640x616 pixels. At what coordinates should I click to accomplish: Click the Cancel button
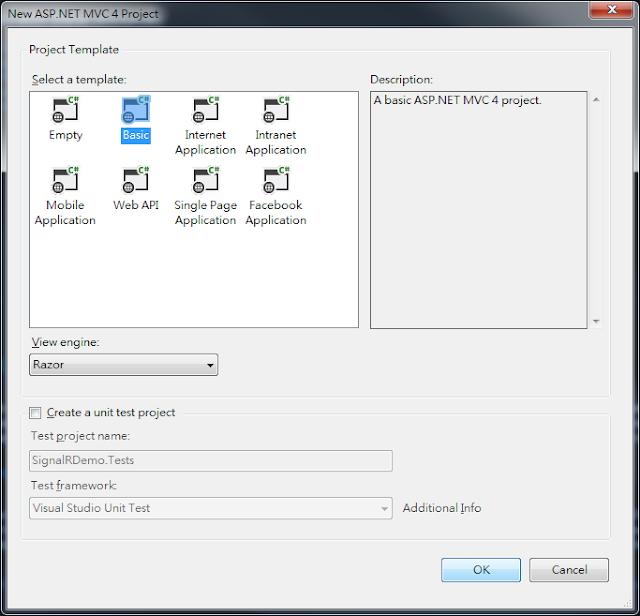coord(569,570)
